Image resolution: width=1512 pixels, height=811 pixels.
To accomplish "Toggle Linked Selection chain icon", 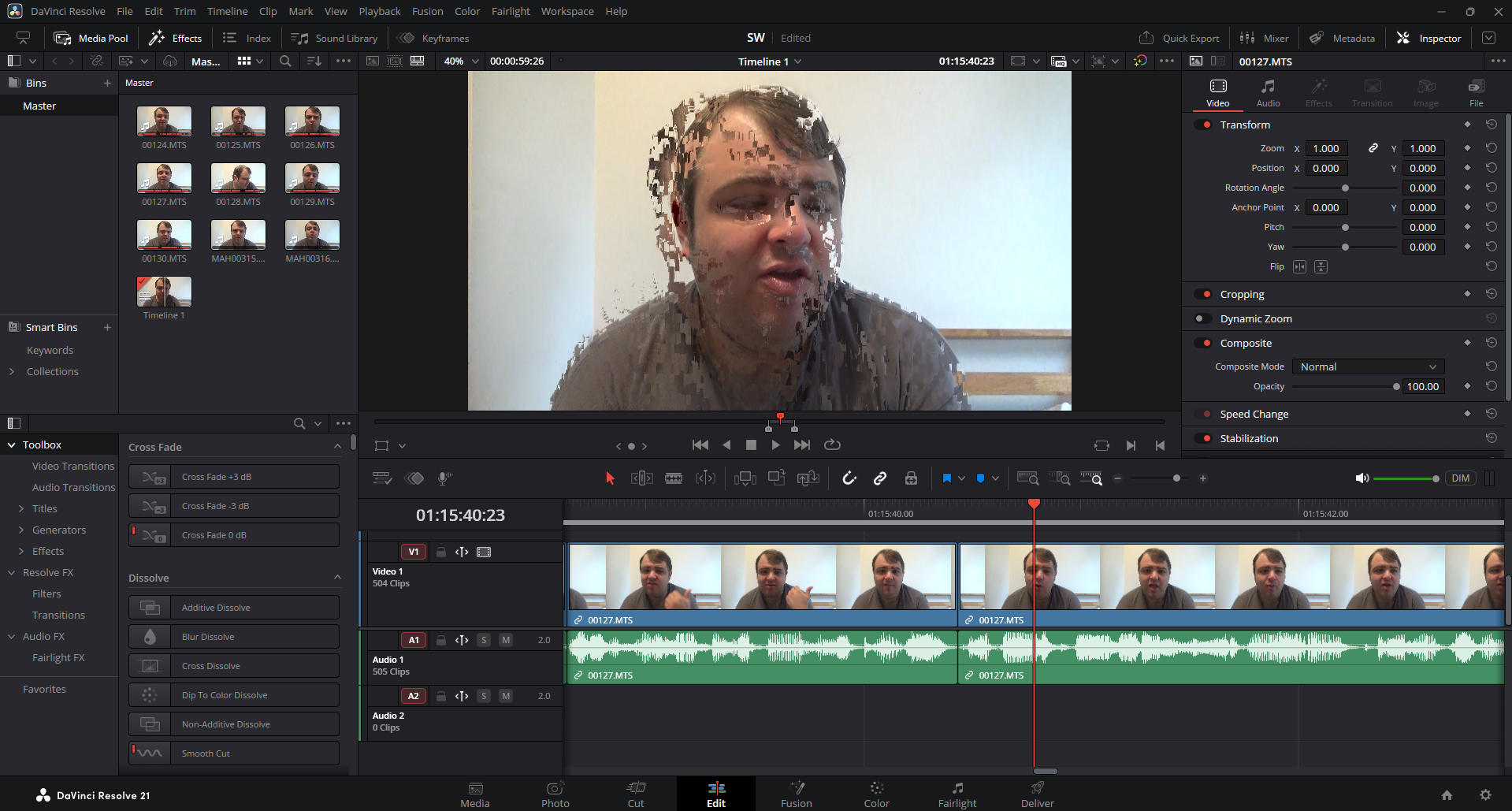I will coord(880,478).
